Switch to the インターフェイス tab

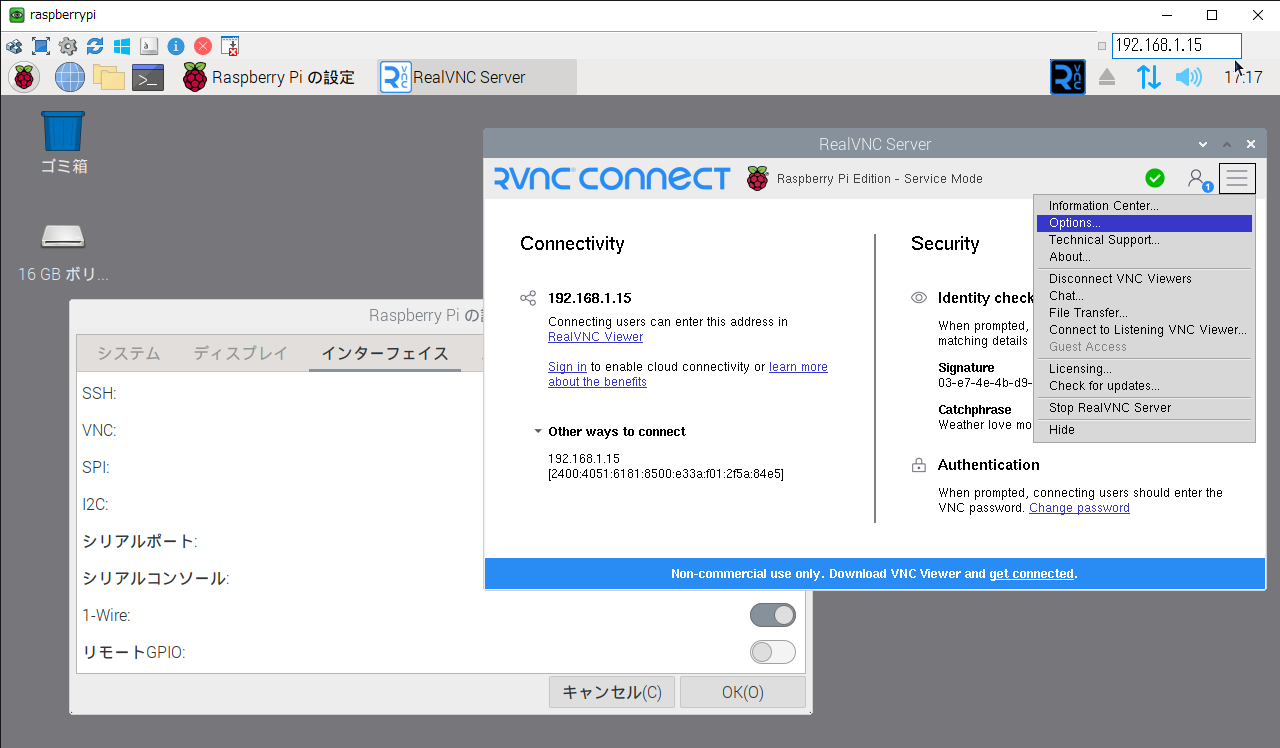(385, 353)
